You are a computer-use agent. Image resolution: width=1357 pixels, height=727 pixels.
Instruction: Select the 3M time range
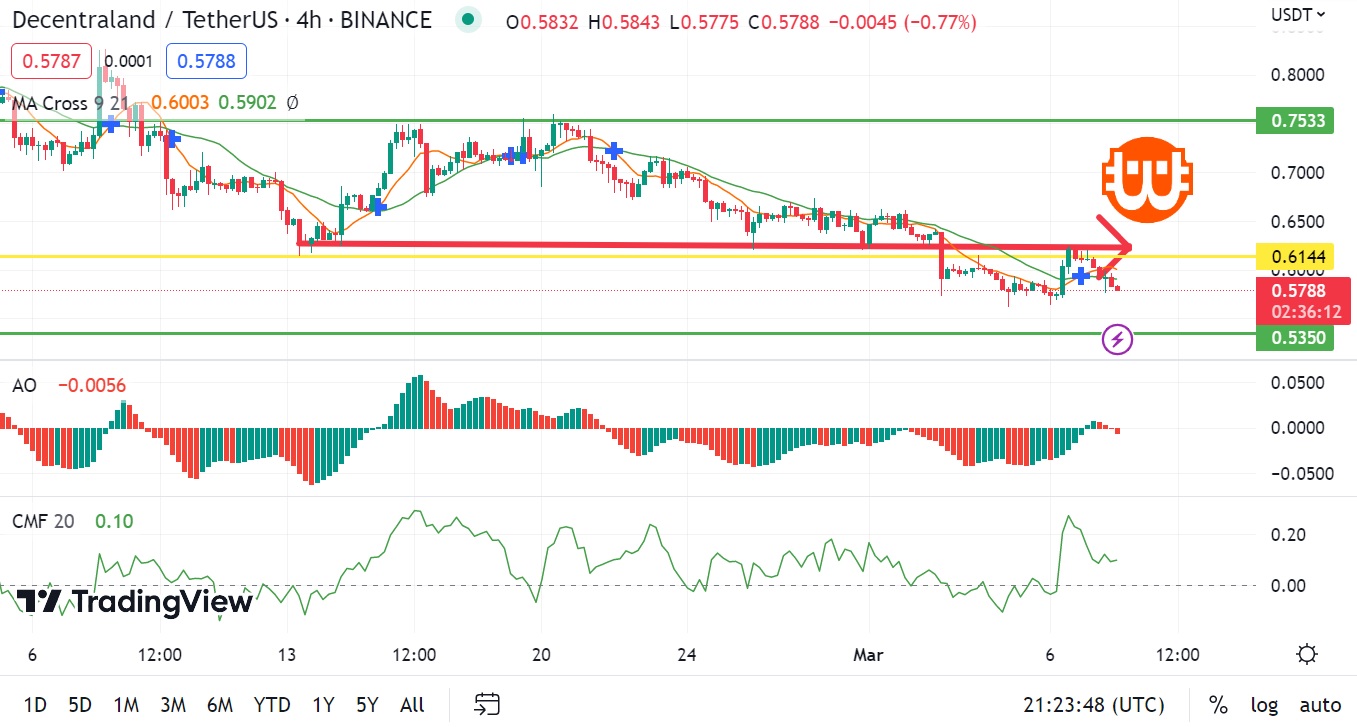tap(173, 705)
